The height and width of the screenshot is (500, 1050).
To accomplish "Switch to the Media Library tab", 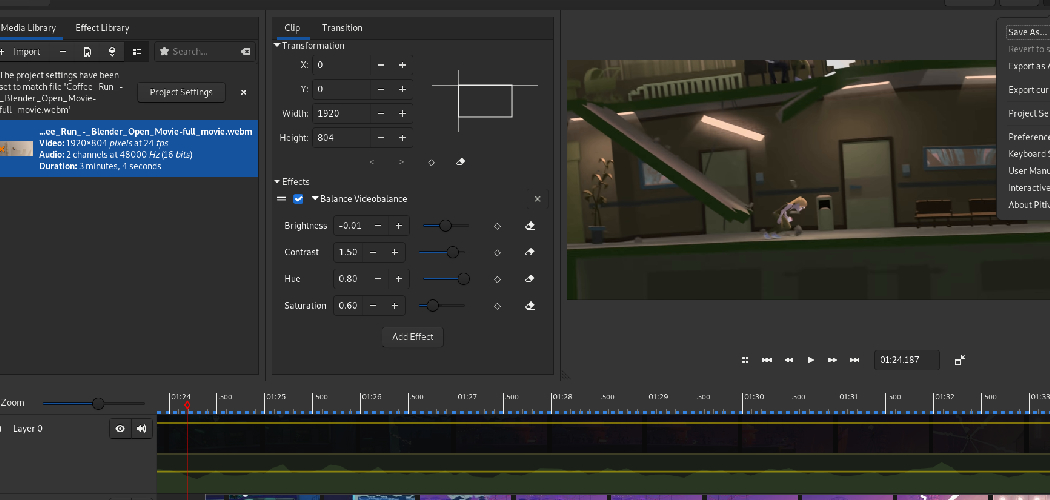I will [28, 28].
